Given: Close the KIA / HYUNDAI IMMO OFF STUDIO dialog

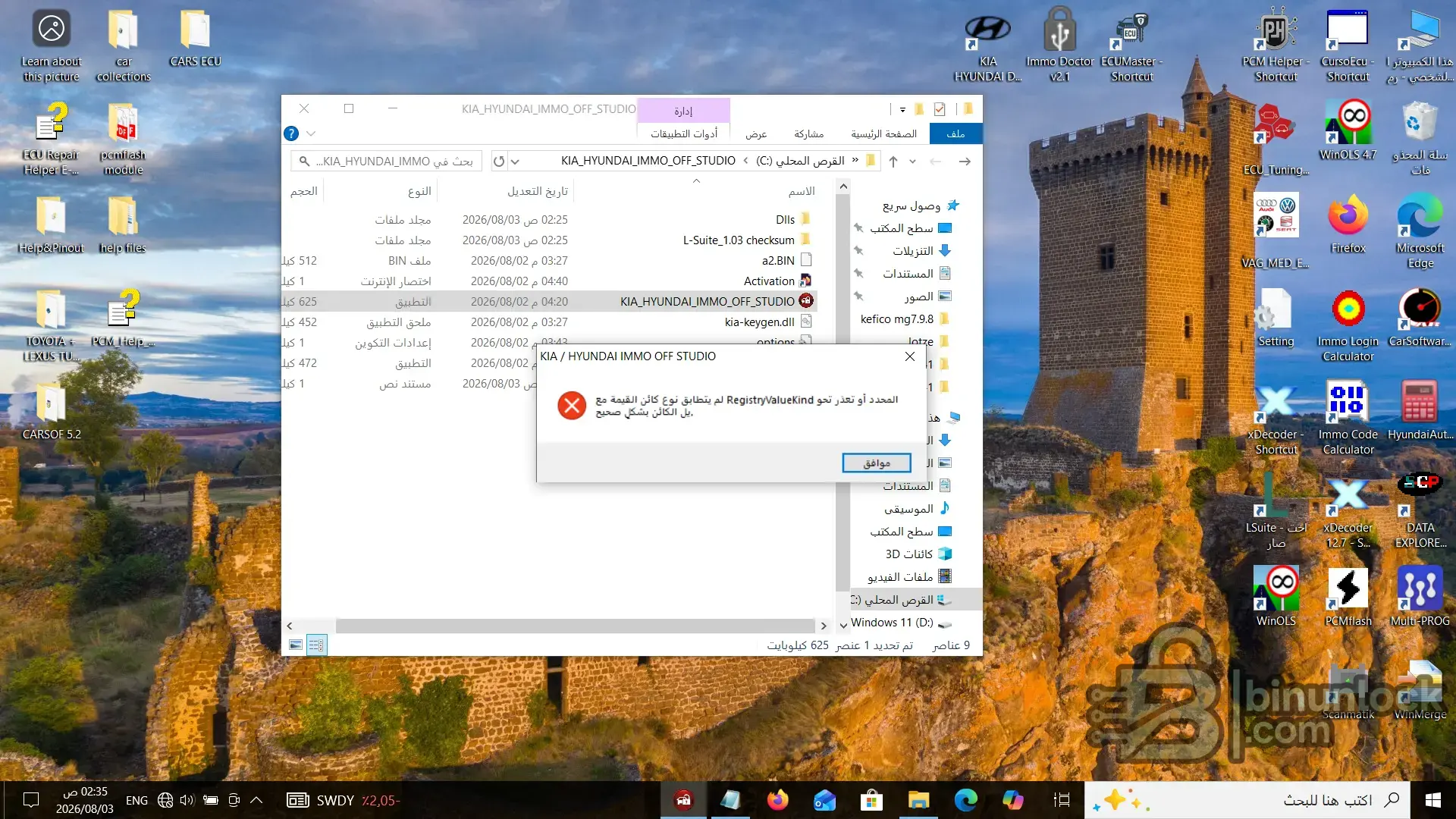Looking at the screenshot, I should tap(910, 356).
